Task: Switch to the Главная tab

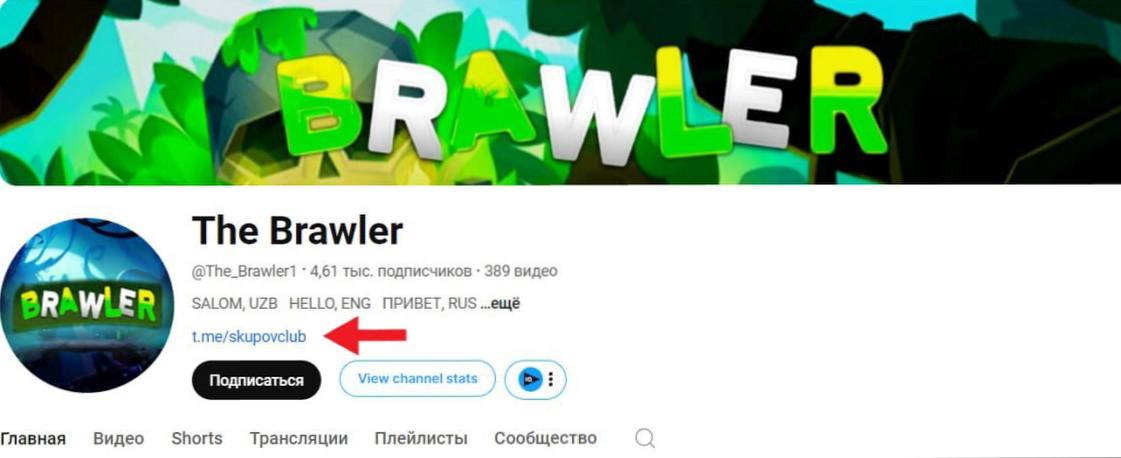Action: coord(33,438)
